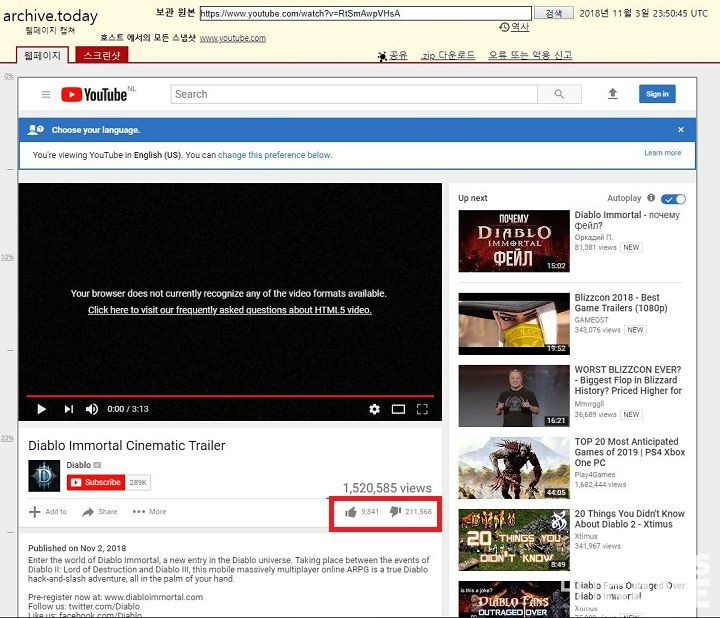
Task: Switch to the 웹페이지 tab
Action: point(42,55)
